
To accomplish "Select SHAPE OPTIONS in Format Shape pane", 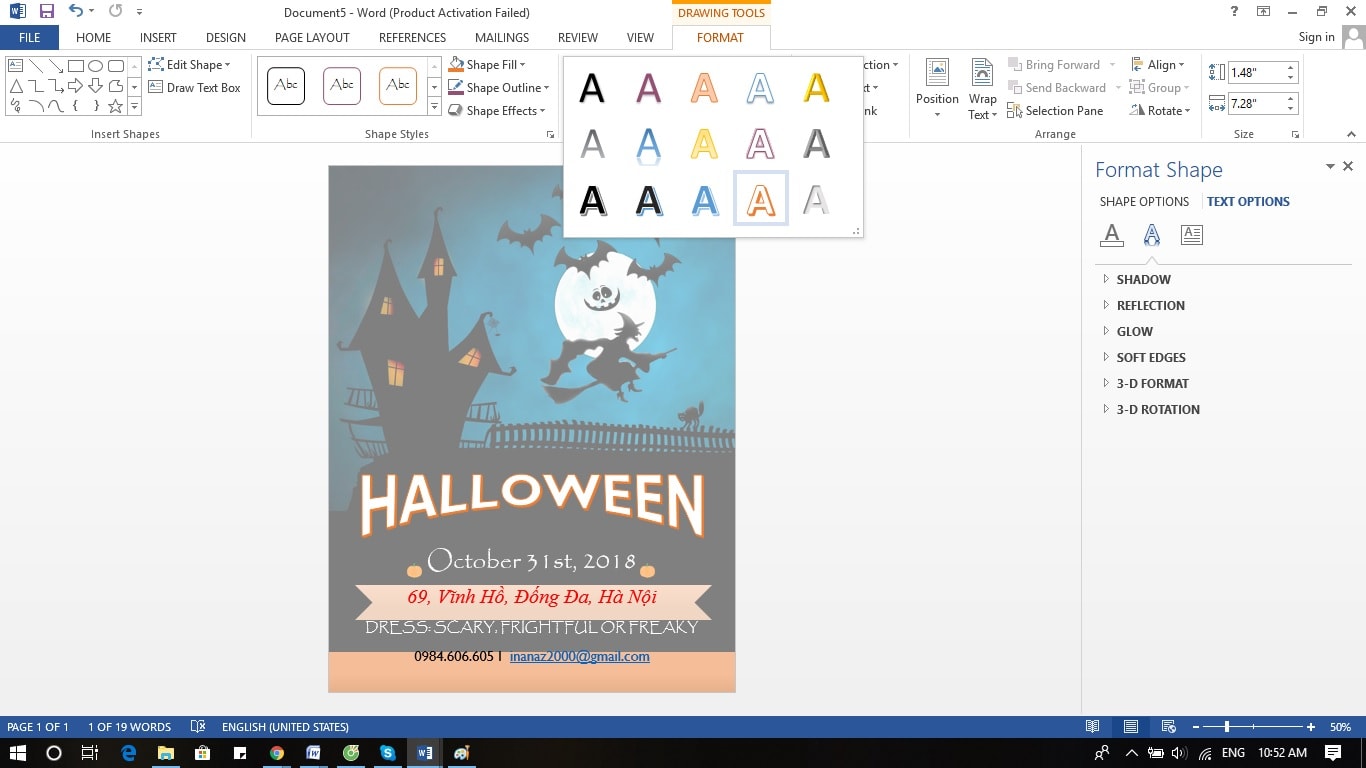I will coord(1144,202).
